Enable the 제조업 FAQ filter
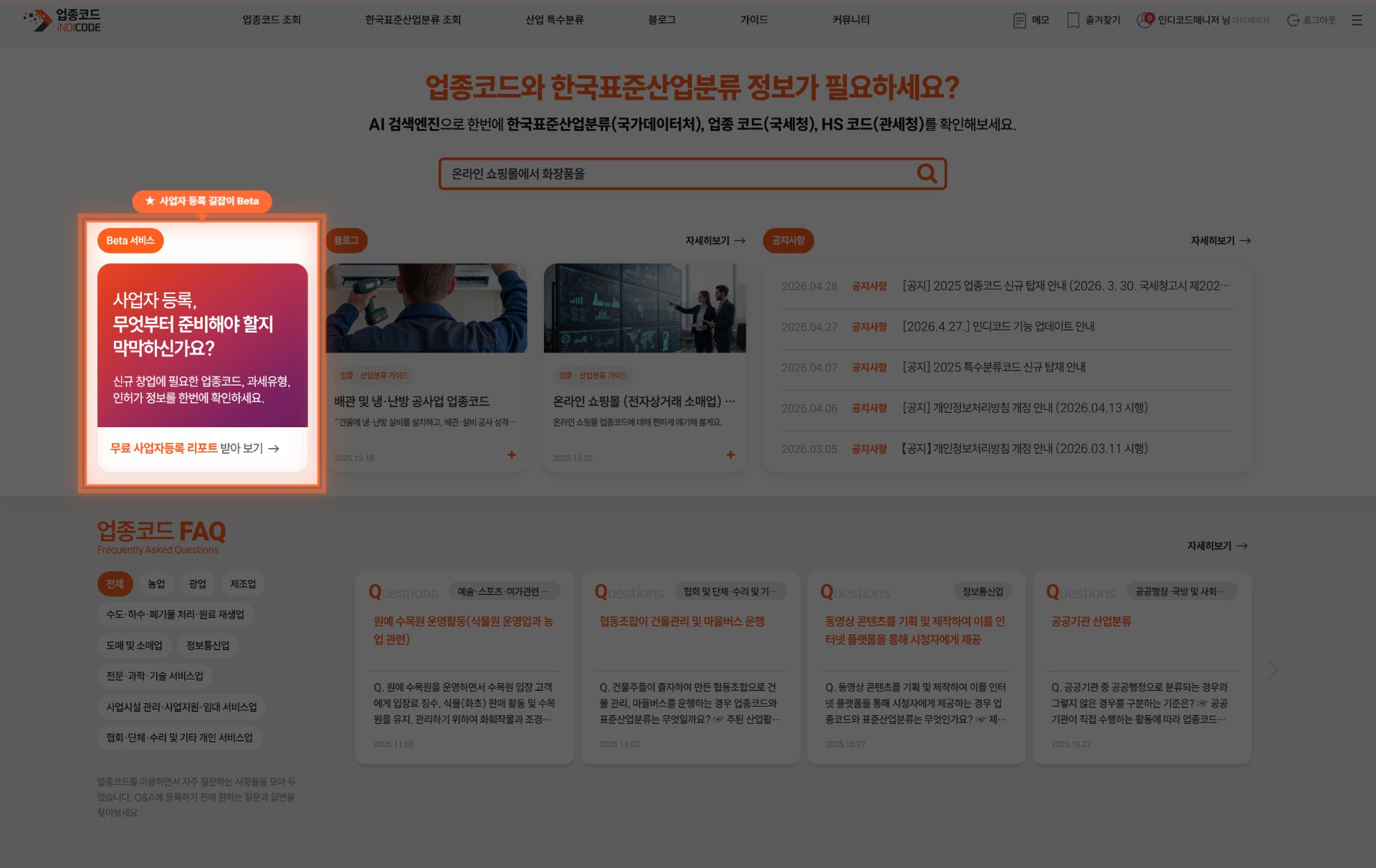 [243, 583]
